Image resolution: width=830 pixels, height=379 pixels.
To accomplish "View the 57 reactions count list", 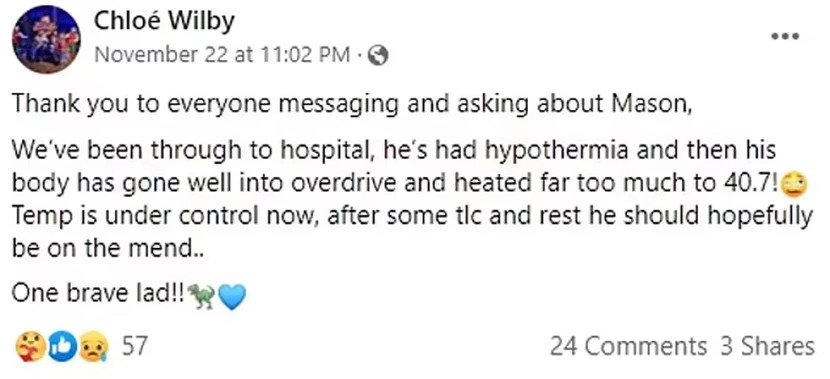I will (133, 347).
